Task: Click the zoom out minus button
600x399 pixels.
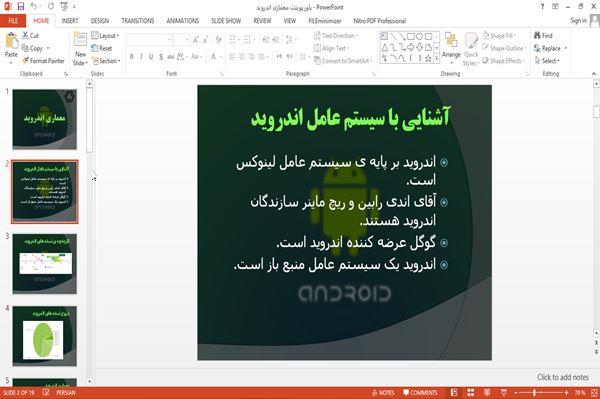Action: pos(516,392)
